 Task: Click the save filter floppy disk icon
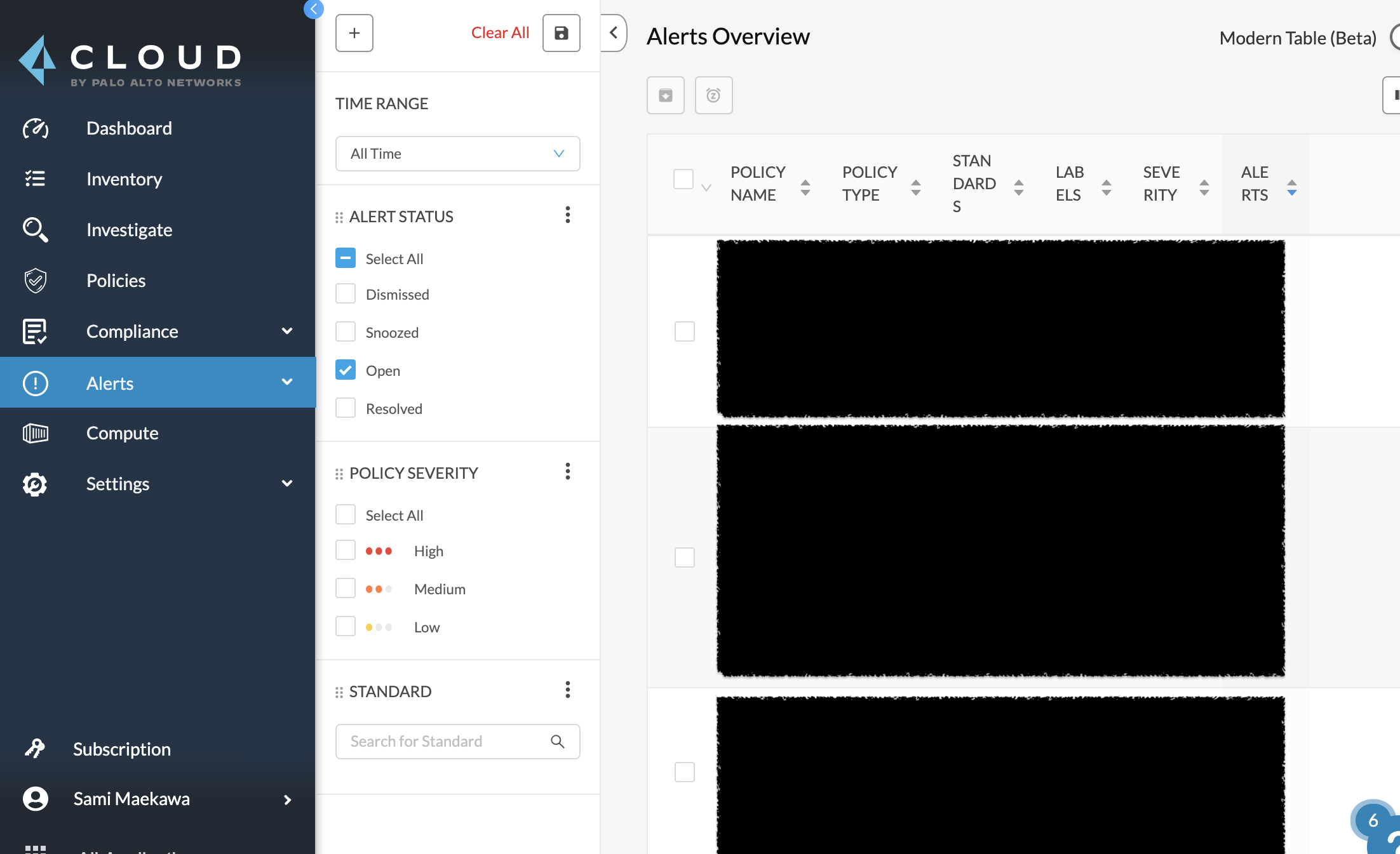561,33
